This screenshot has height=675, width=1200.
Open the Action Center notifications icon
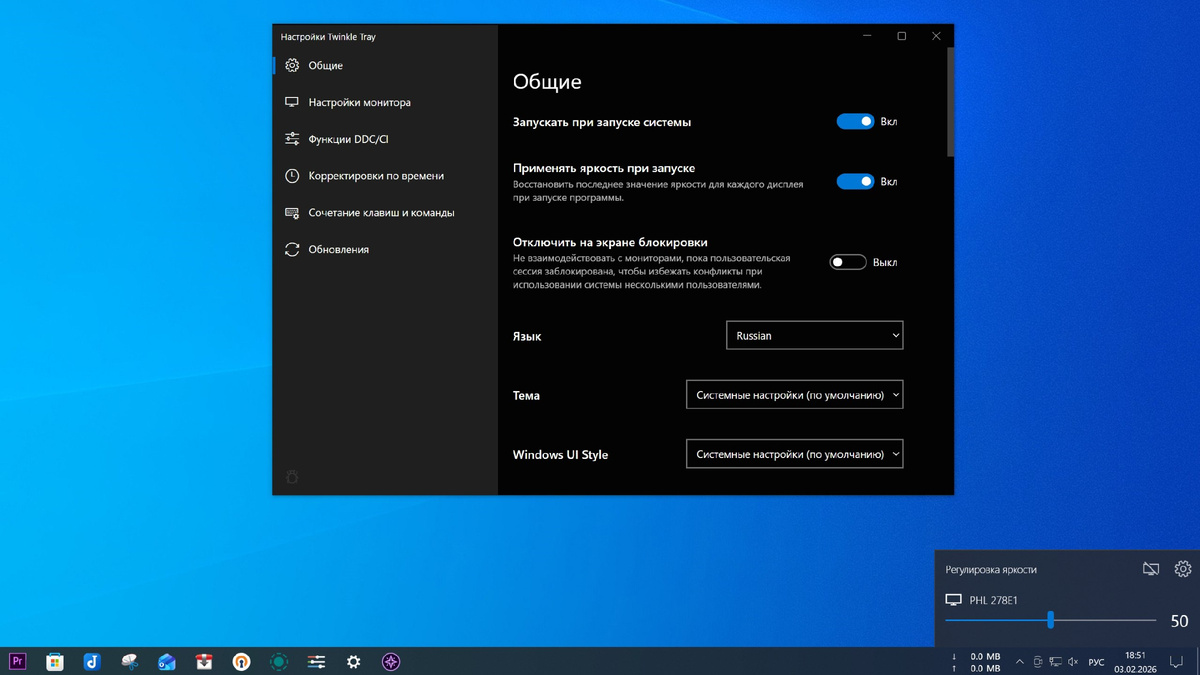[x=1177, y=662]
